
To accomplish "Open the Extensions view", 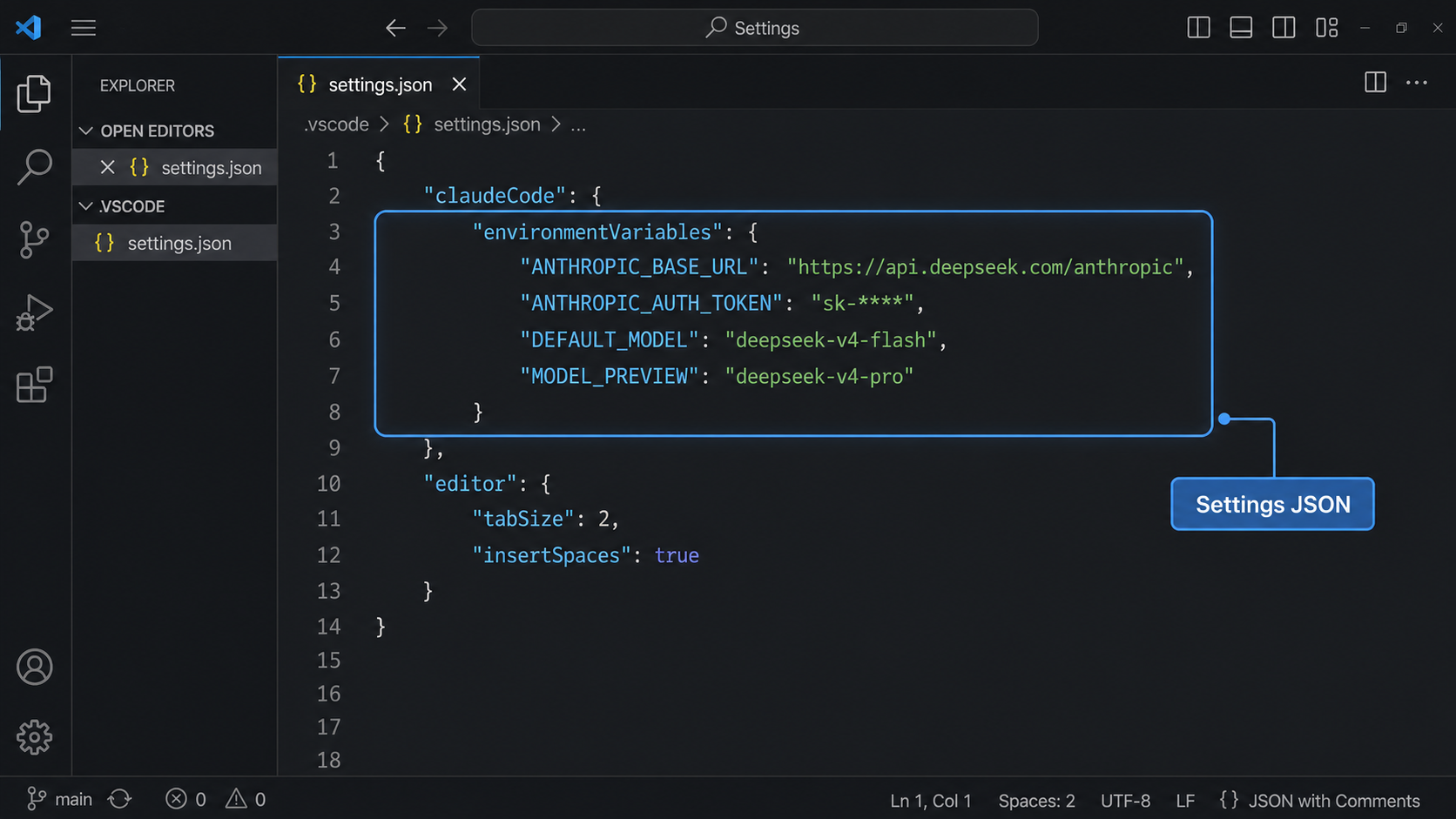I will click(x=34, y=385).
